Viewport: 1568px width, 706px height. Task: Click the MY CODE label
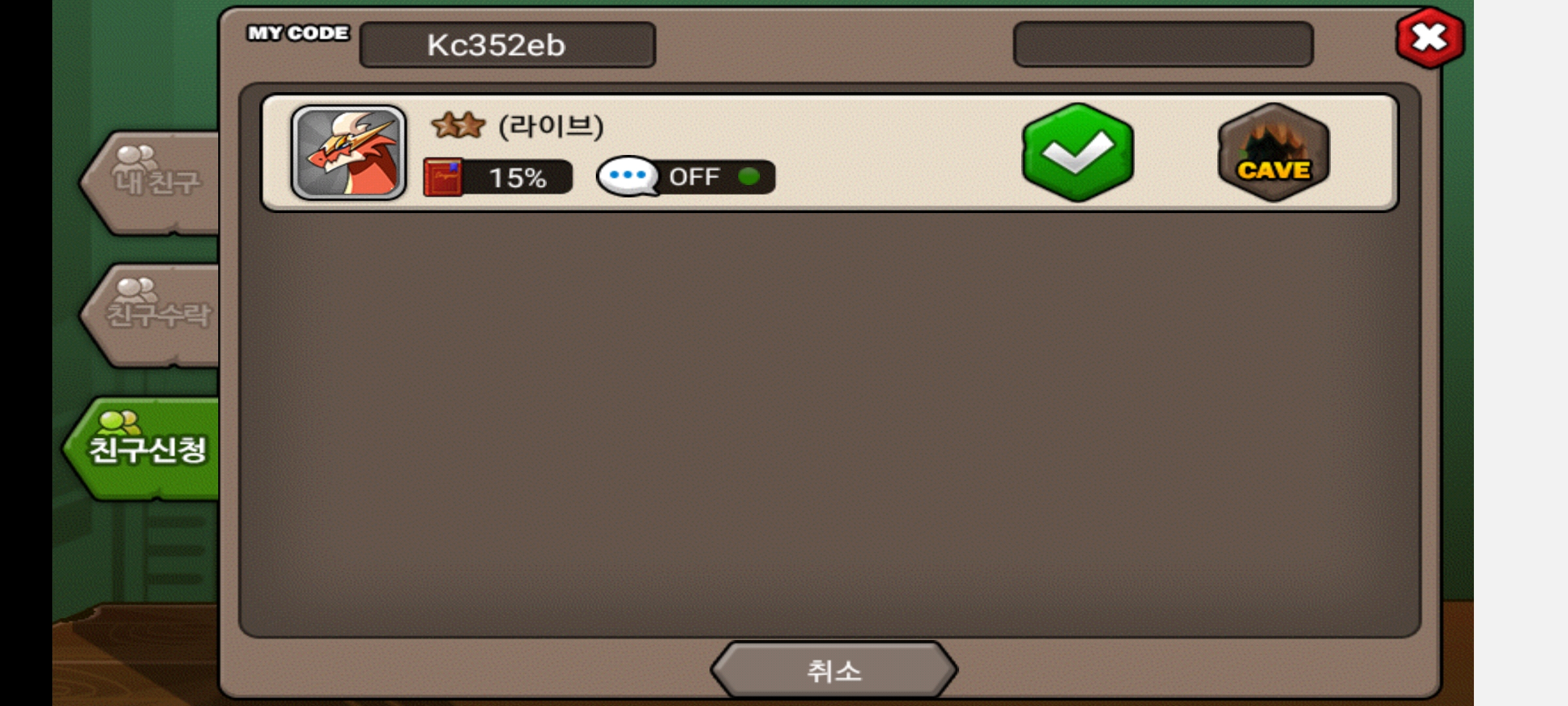pyautogui.click(x=298, y=33)
